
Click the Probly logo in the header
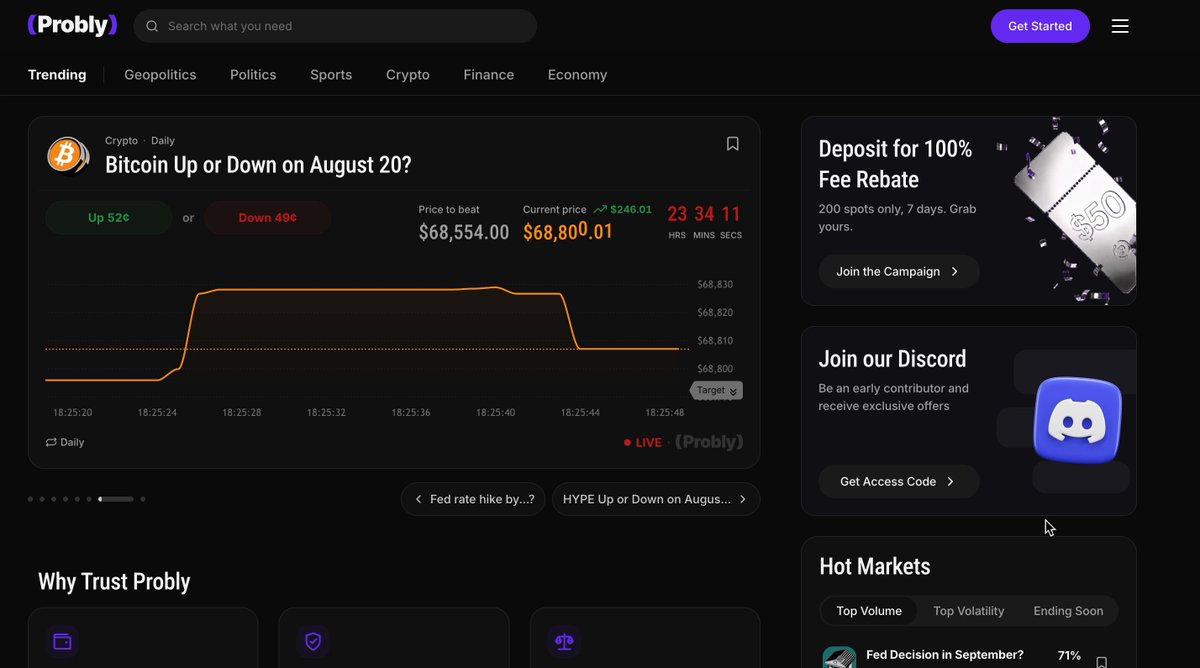point(72,25)
